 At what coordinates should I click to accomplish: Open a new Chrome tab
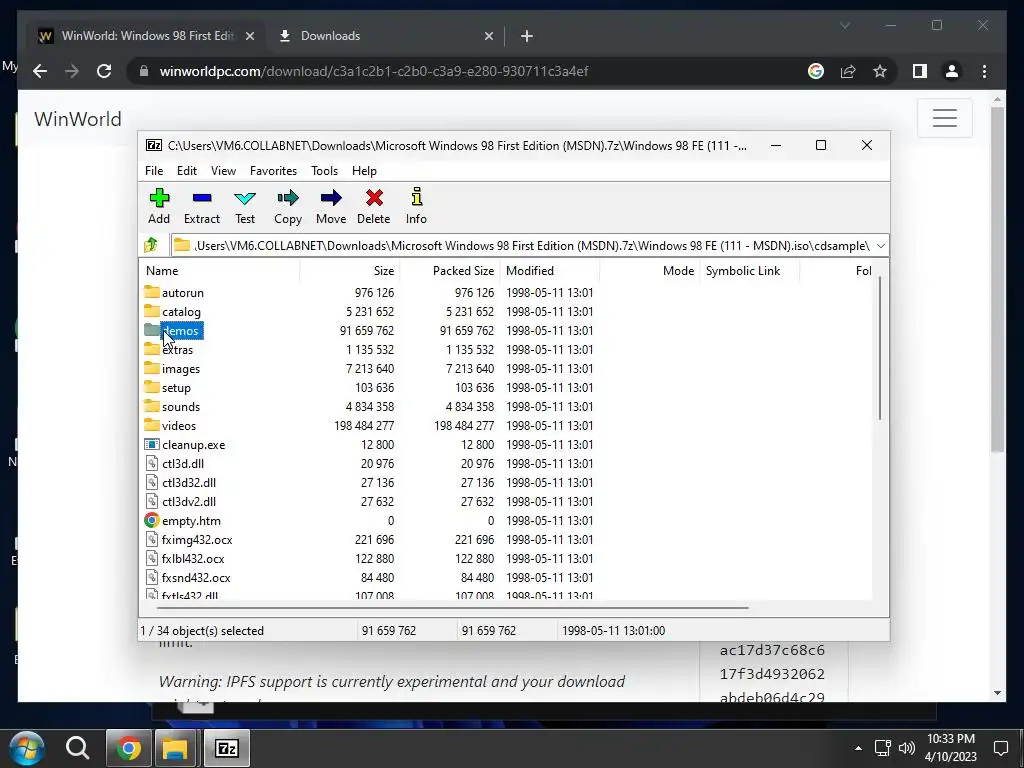527,36
